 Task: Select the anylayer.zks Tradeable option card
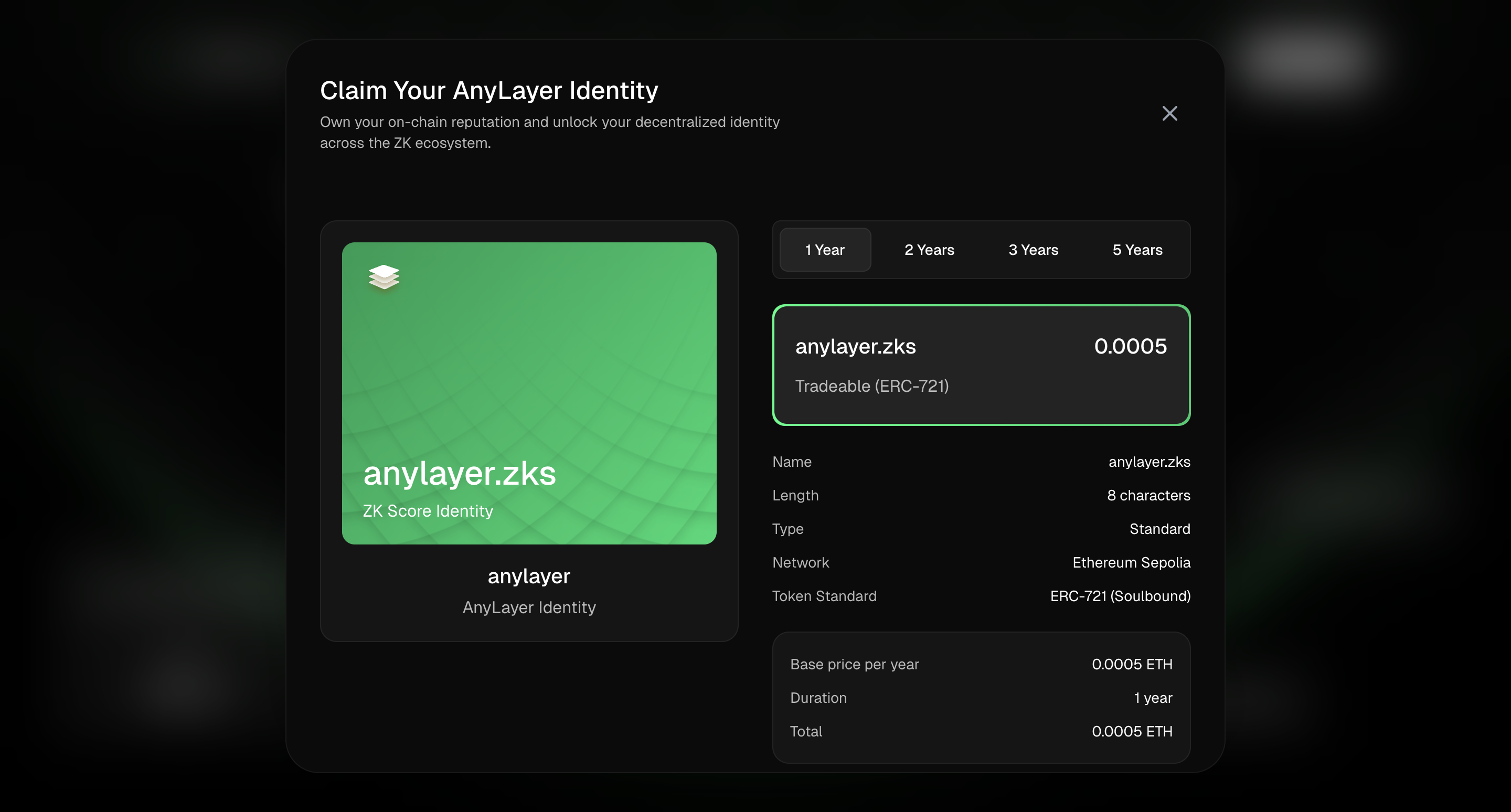click(981, 365)
